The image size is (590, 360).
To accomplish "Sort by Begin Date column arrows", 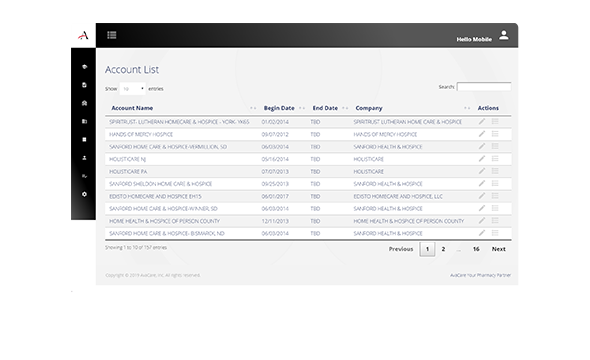I will [x=302, y=108].
